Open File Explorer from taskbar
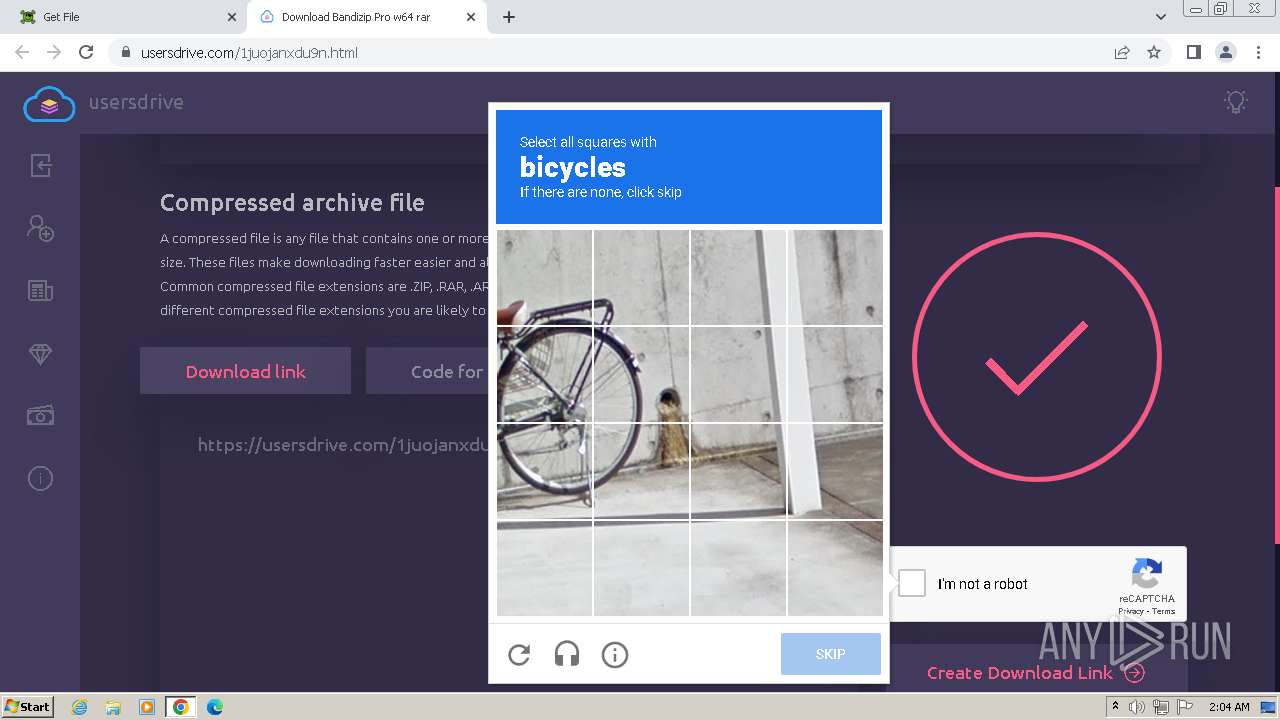This screenshot has height=720, width=1280. point(113,707)
